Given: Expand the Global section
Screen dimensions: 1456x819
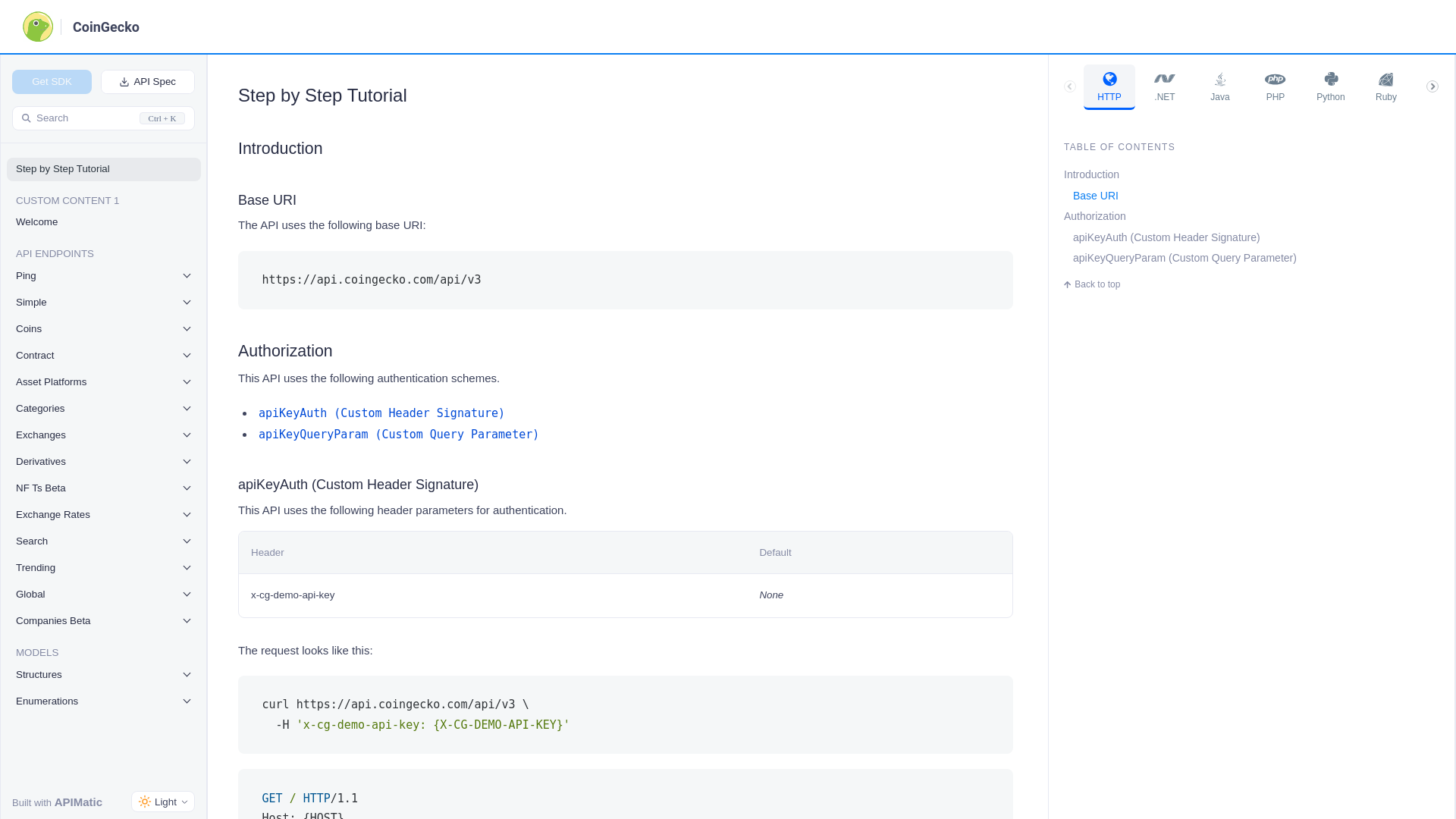Looking at the screenshot, I should [104, 595].
